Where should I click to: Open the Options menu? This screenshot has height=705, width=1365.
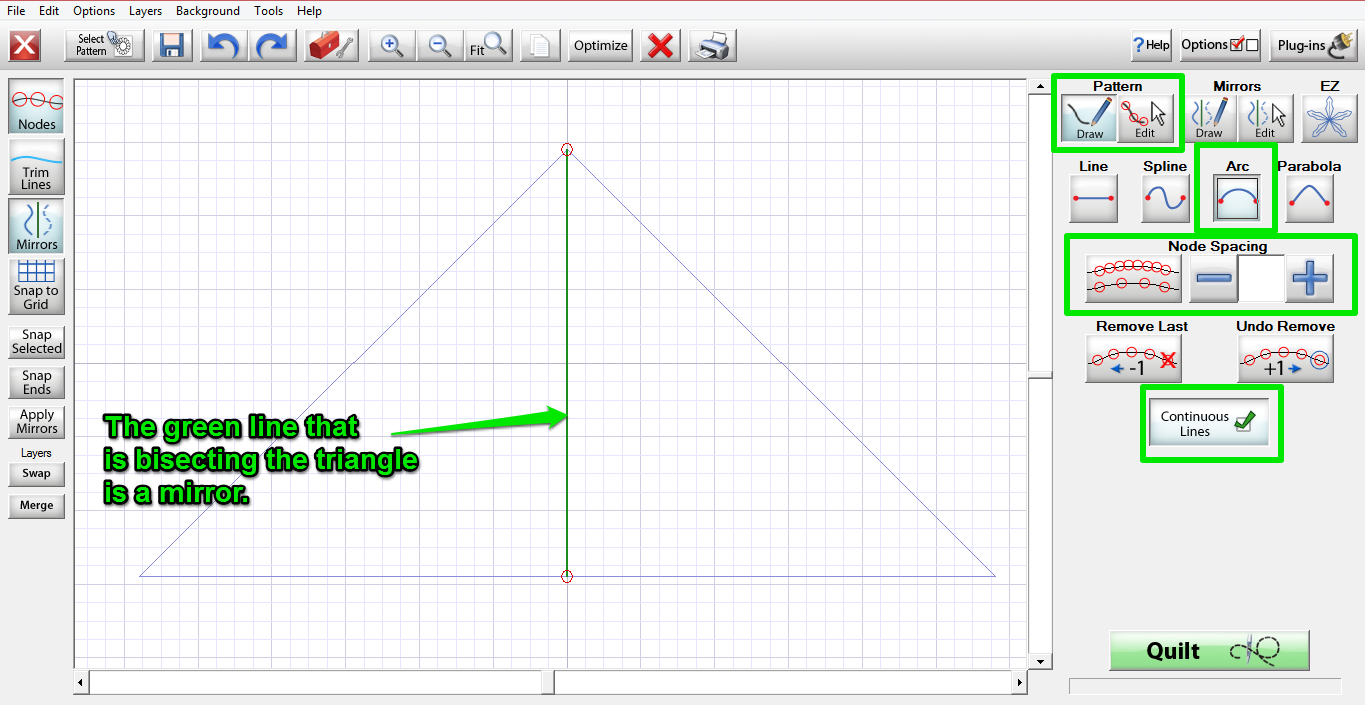94,11
